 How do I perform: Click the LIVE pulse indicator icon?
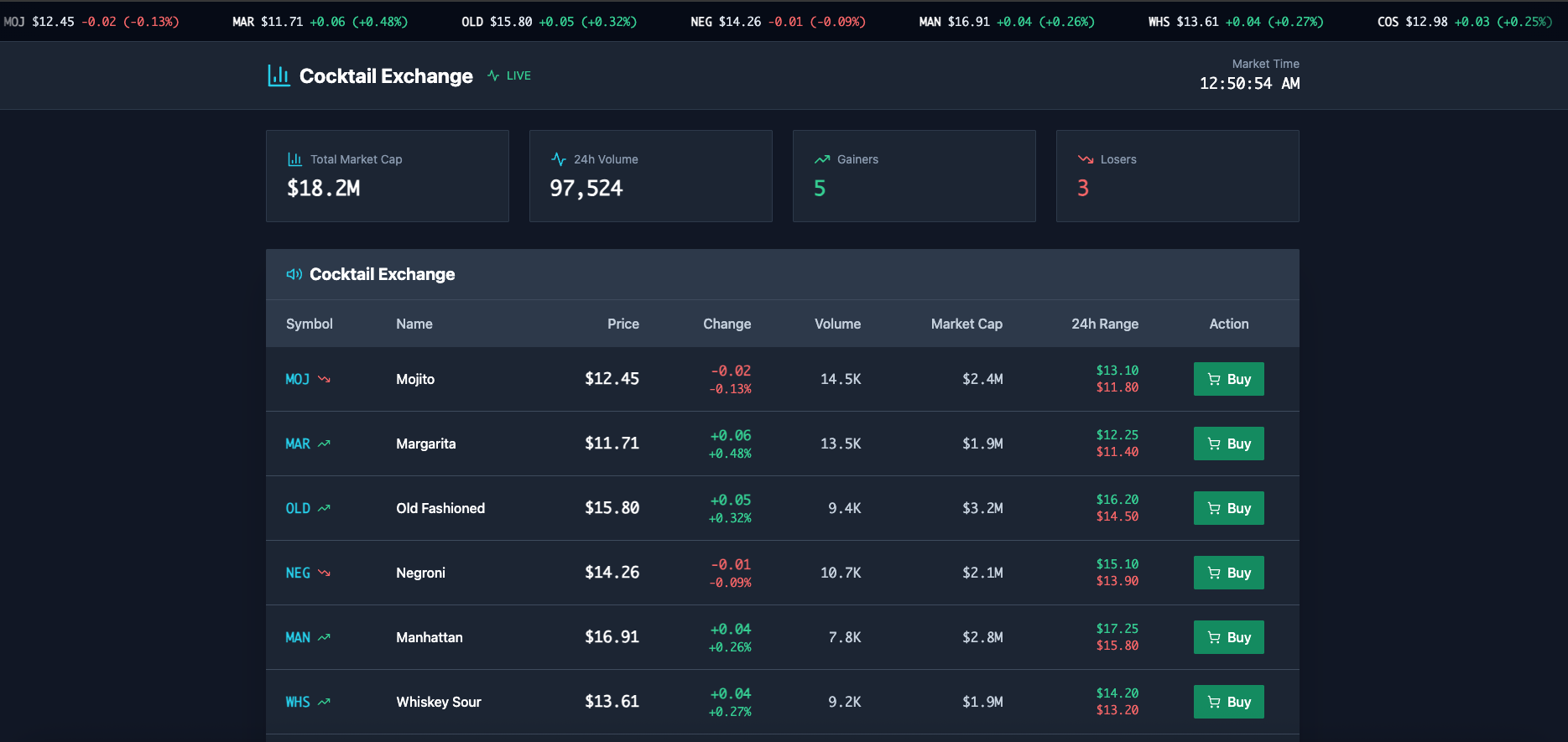493,75
